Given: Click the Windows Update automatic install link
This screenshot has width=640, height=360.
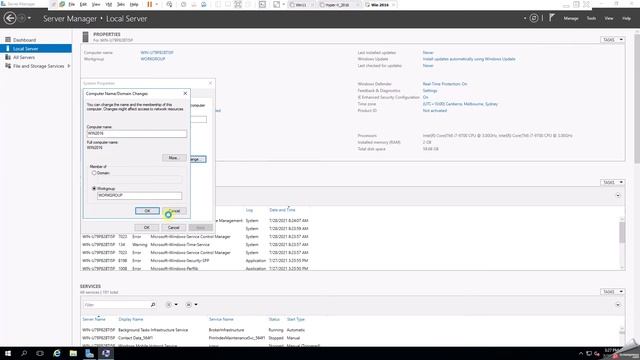Looking at the screenshot, I should pos(469,59).
